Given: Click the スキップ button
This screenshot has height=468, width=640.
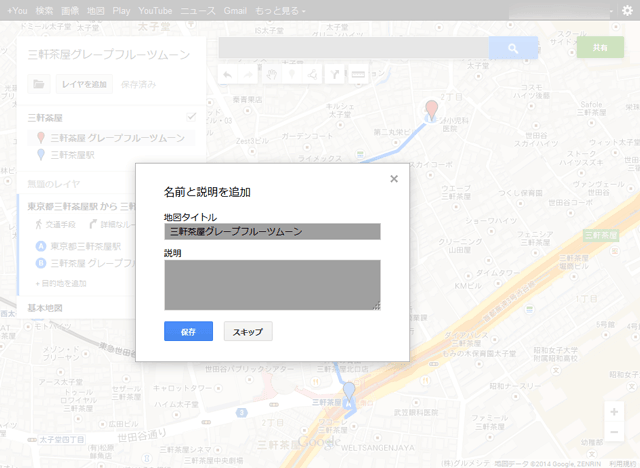Looking at the screenshot, I should 248,331.
